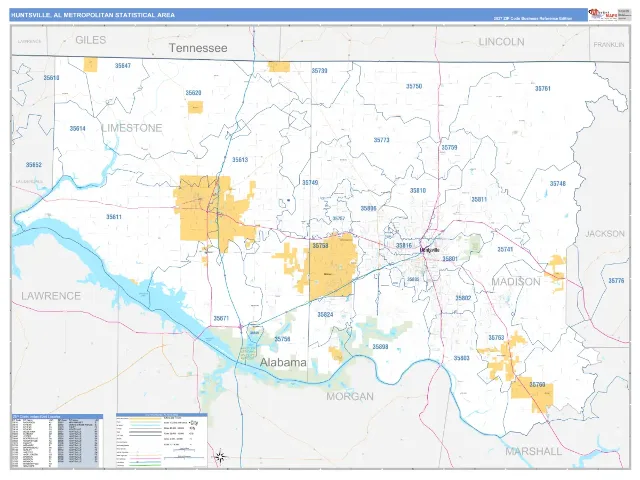Select ZIP code 35811
The image size is (640, 480).
(x=479, y=200)
